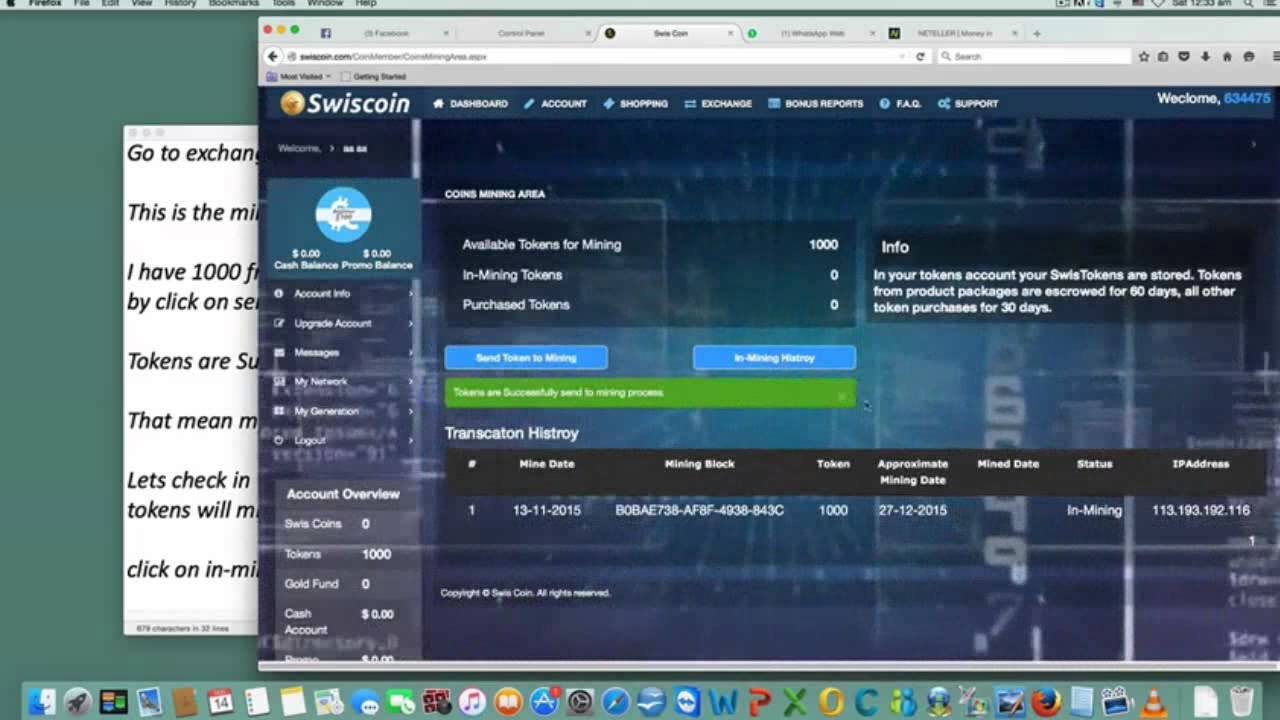The image size is (1280, 720).
Task: Open VLC from the Dock
Action: [x=1154, y=702]
